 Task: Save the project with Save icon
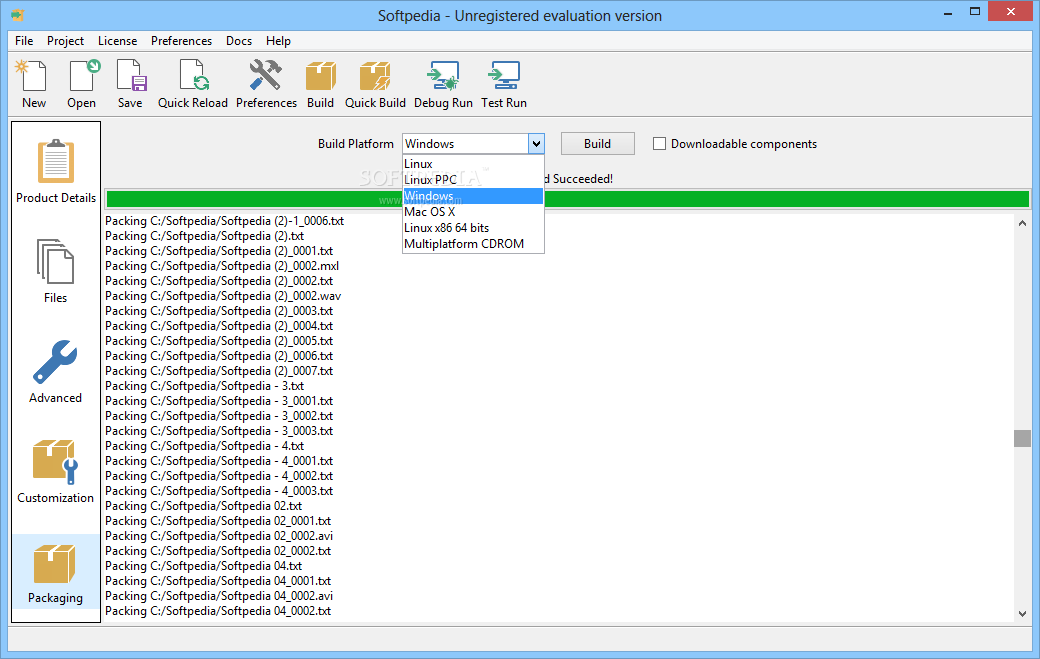pos(130,84)
